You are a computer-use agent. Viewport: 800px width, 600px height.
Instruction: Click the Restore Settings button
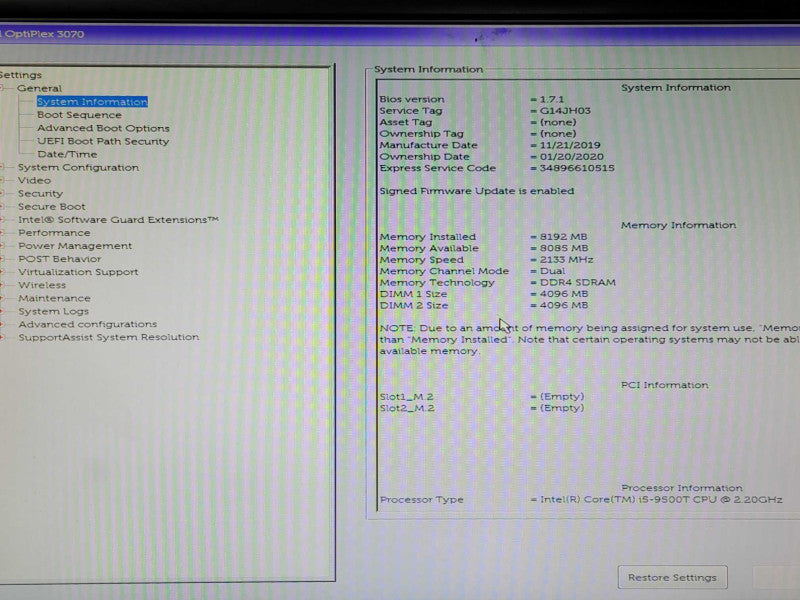pos(672,577)
